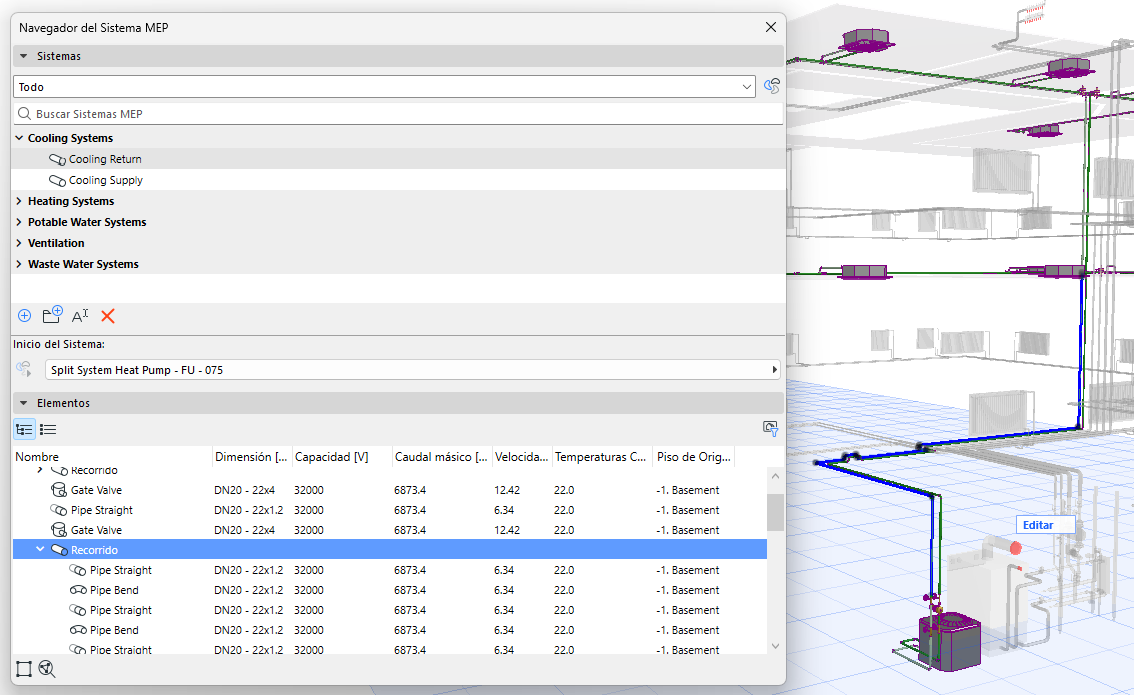The image size is (1134, 695).
Task: Click the elements list vertical scrollbar thumb
Action: [x=775, y=512]
